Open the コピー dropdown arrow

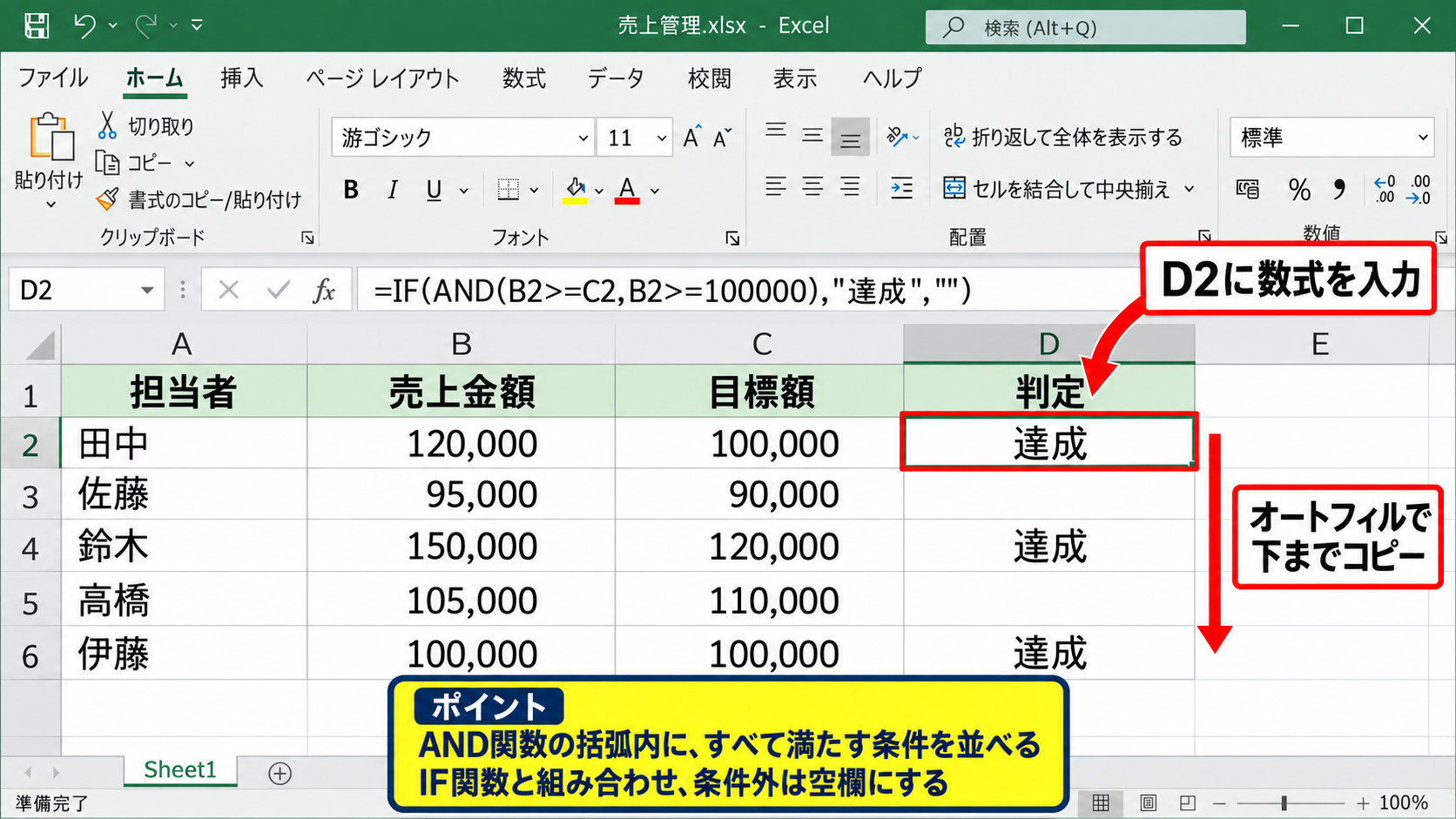[189, 164]
